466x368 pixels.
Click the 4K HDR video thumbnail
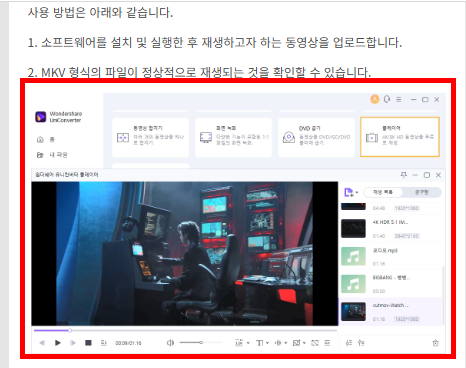[x=353, y=229]
